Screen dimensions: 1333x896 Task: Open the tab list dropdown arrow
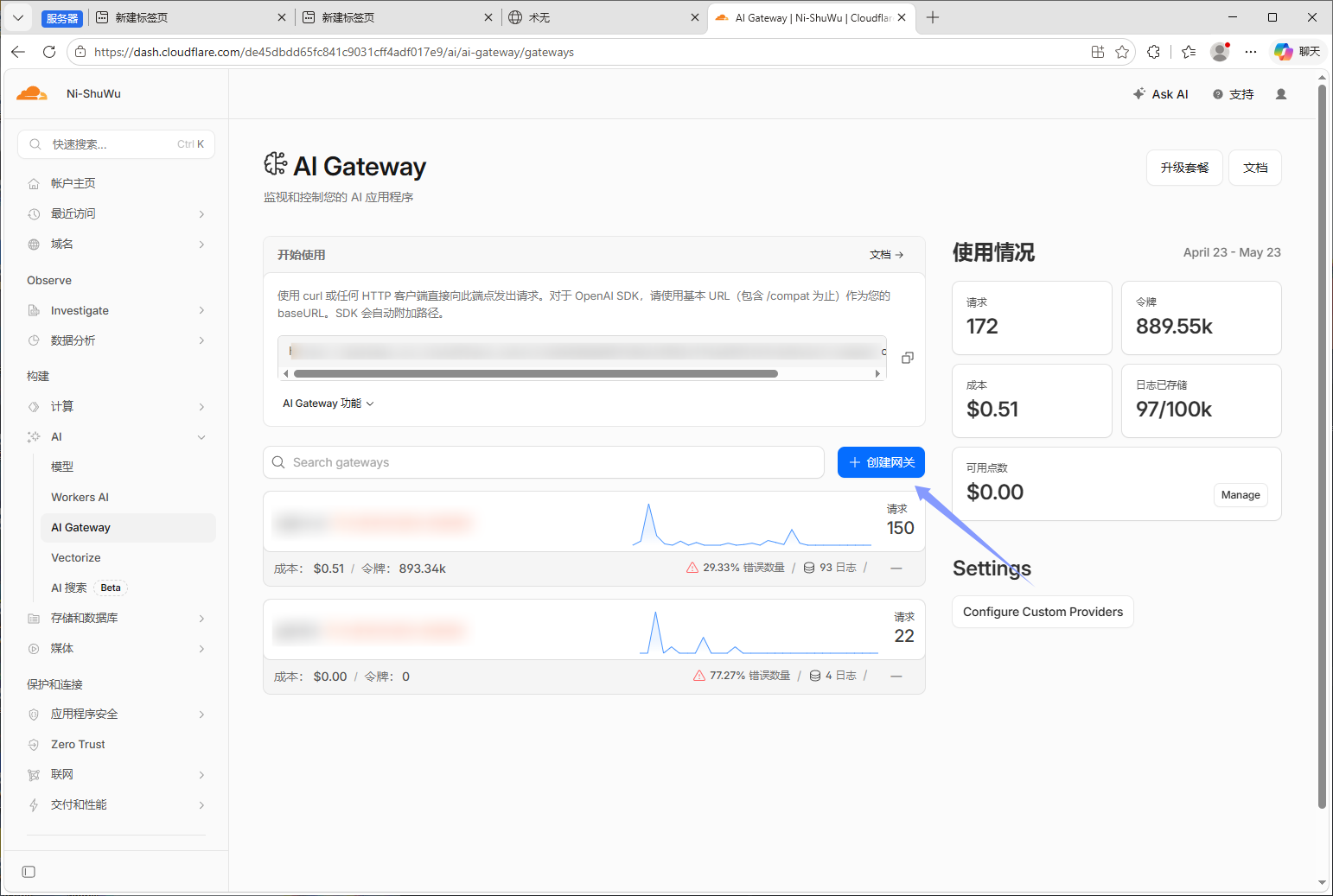pyautogui.click(x=18, y=17)
